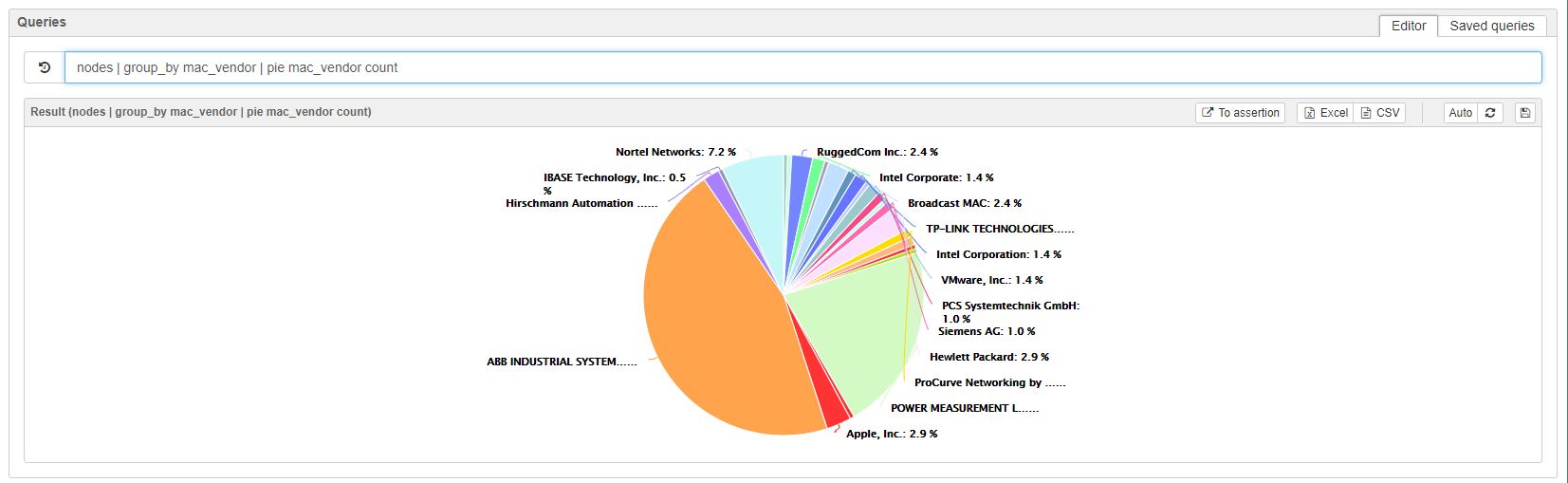Screen dimensions: 1568x483
Task: Click the RuggedCom Inc.: 2.4 % label
Action: [x=877, y=152]
